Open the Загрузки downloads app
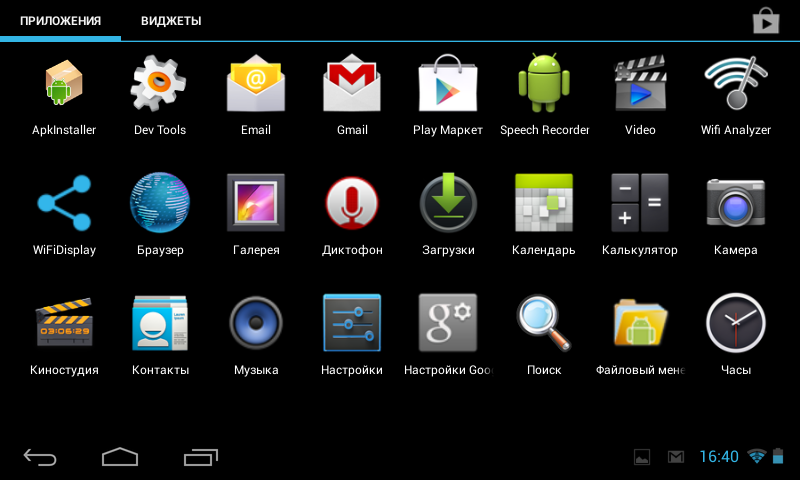The image size is (800, 480). [x=448, y=203]
